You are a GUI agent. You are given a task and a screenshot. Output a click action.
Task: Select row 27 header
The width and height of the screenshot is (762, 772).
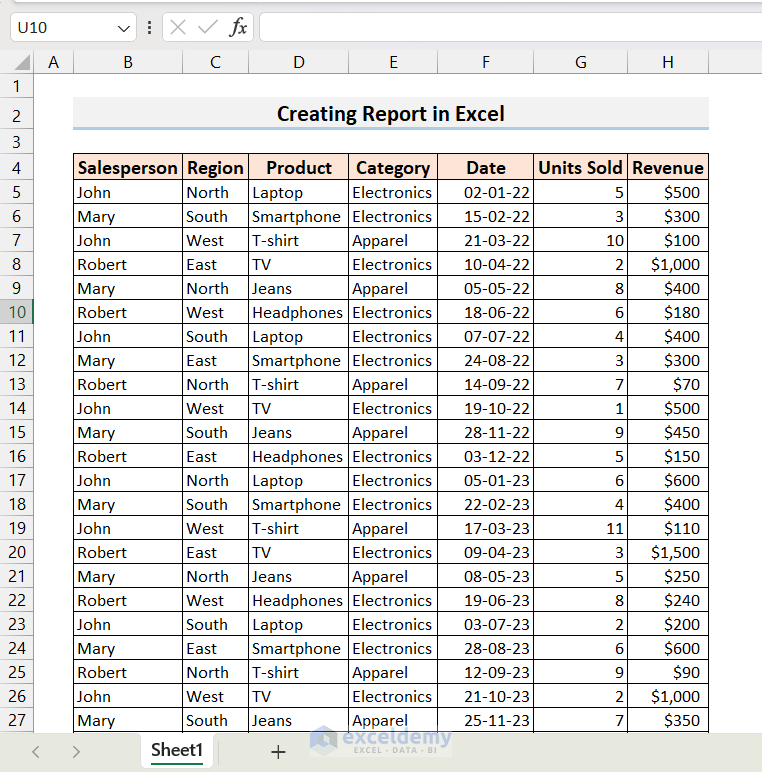click(17, 720)
